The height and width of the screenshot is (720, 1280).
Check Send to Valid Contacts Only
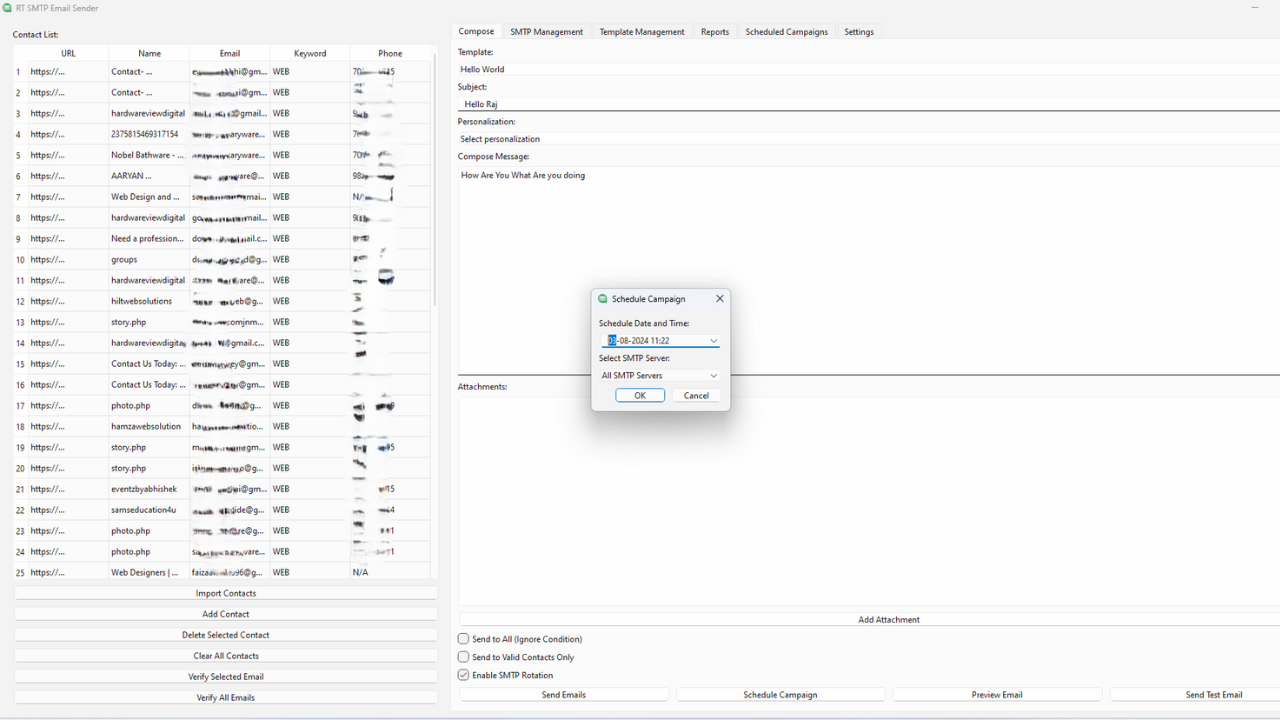[x=463, y=656]
